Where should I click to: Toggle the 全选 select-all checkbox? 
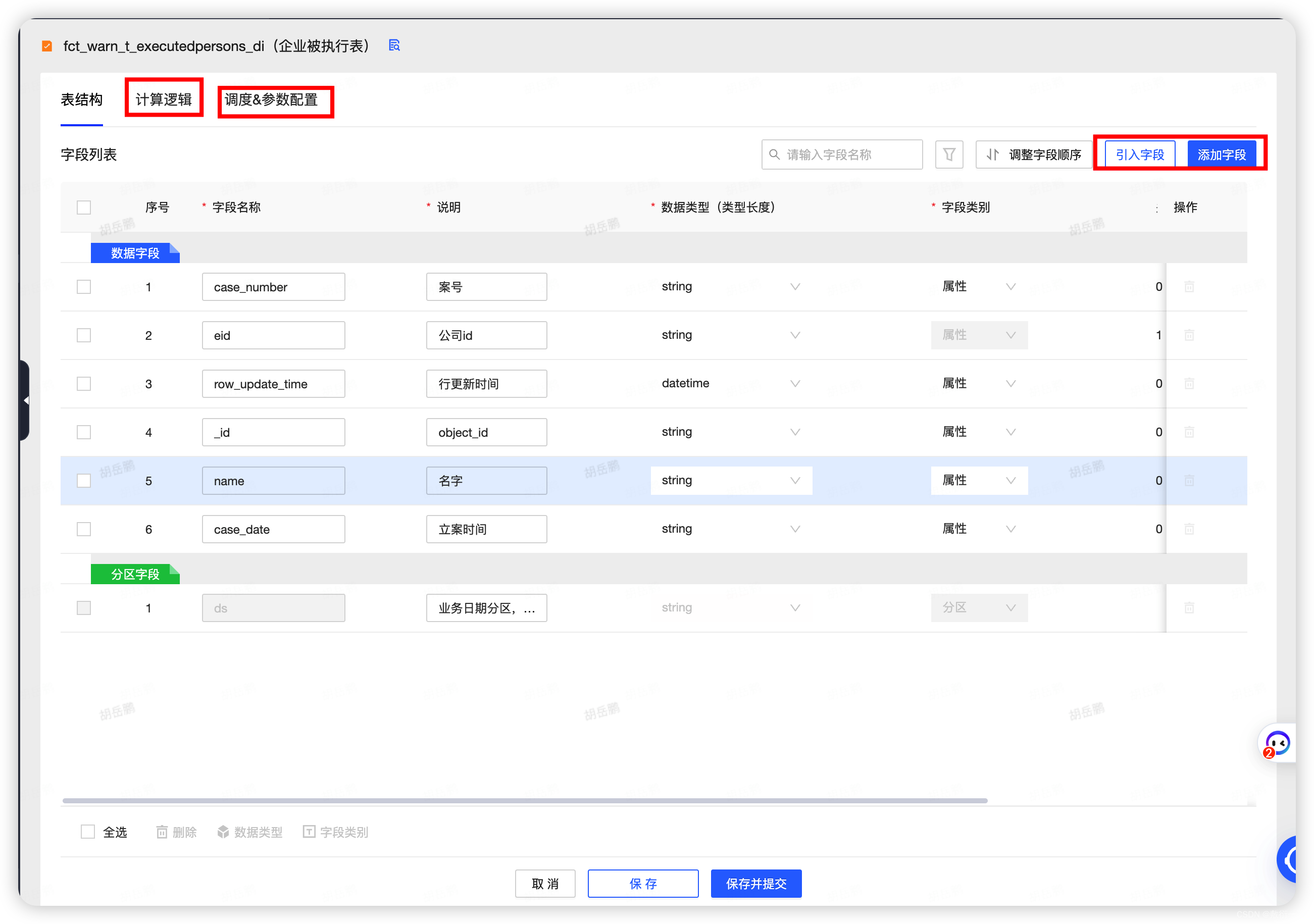coord(88,831)
